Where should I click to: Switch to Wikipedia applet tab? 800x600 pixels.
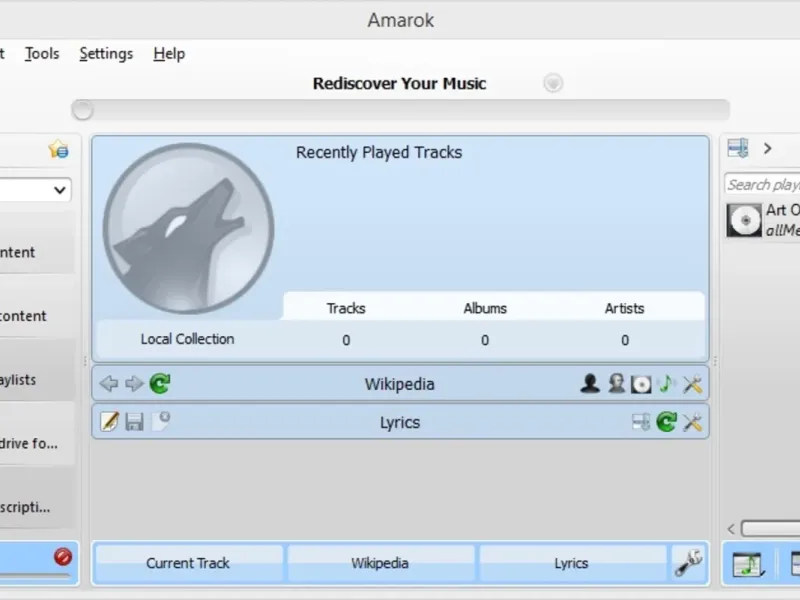tap(380, 563)
